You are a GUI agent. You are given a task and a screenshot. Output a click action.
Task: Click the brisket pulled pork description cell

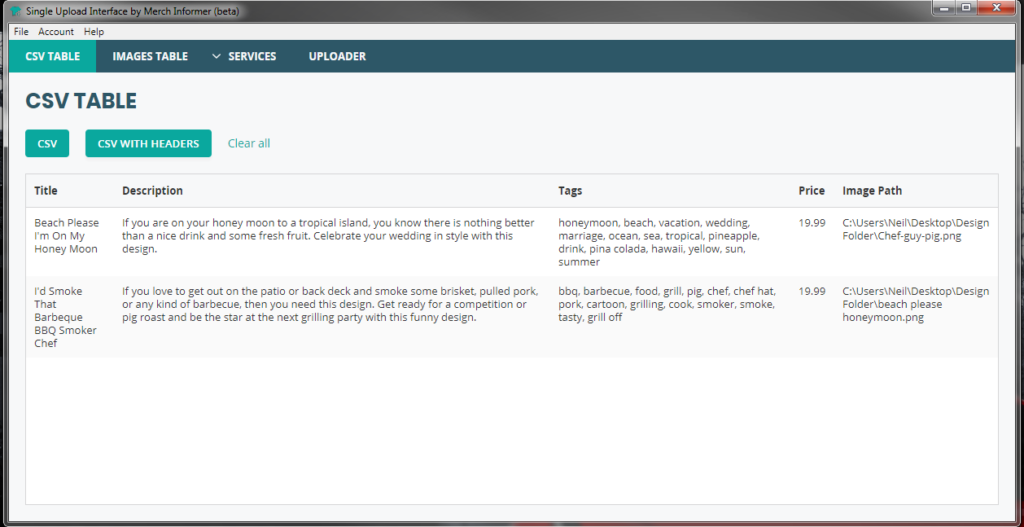[x=330, y=304]
